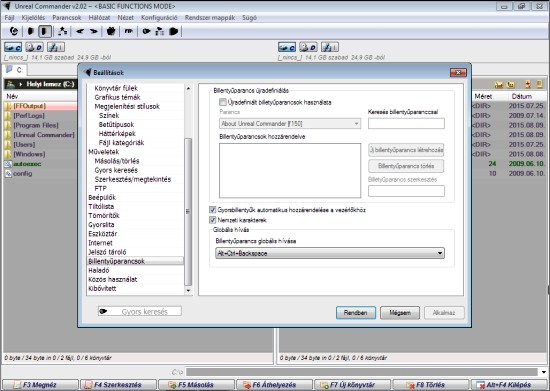
Task: Click the icon inside Gyors keresés box
Action: click(x=103, y=311)
